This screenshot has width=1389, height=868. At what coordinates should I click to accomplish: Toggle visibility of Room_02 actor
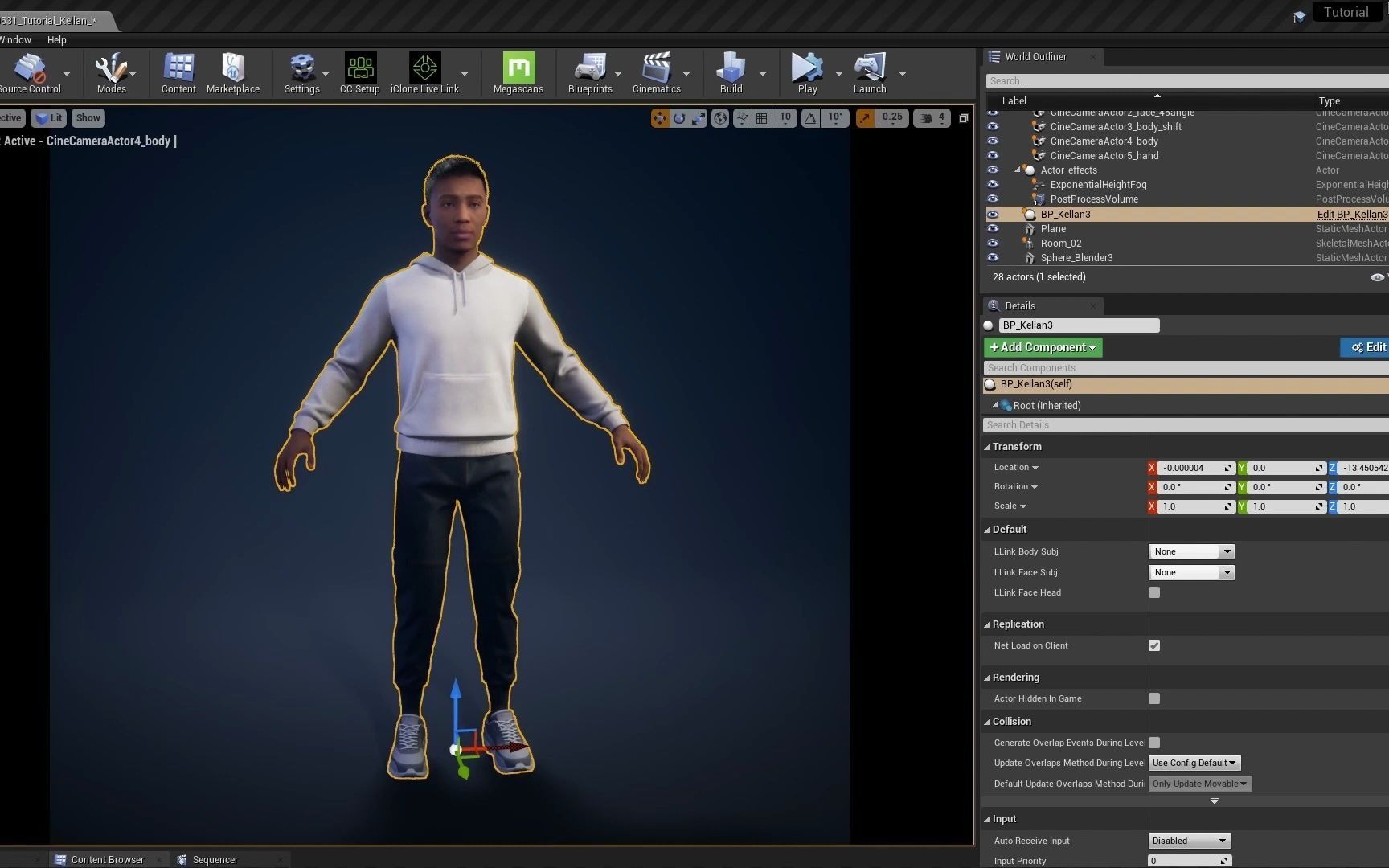click(993, 244)
